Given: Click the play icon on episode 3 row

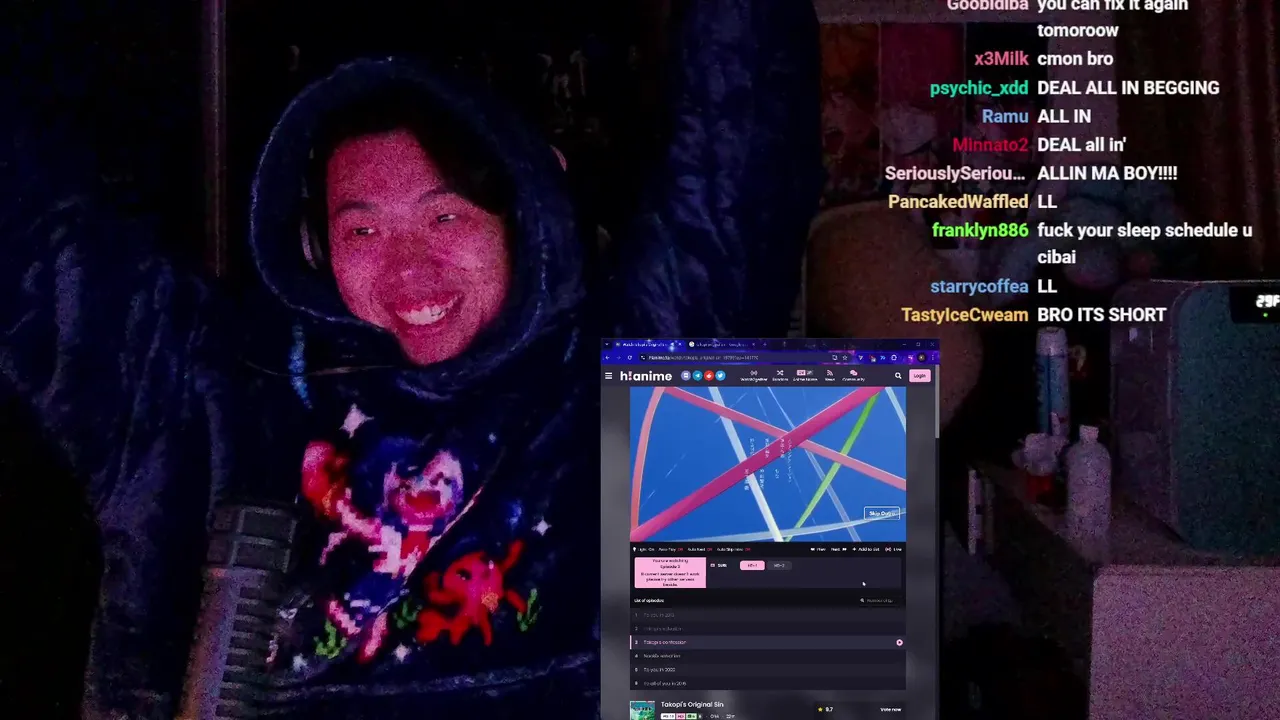Looking at the screenshot, I should click(899, 642).
